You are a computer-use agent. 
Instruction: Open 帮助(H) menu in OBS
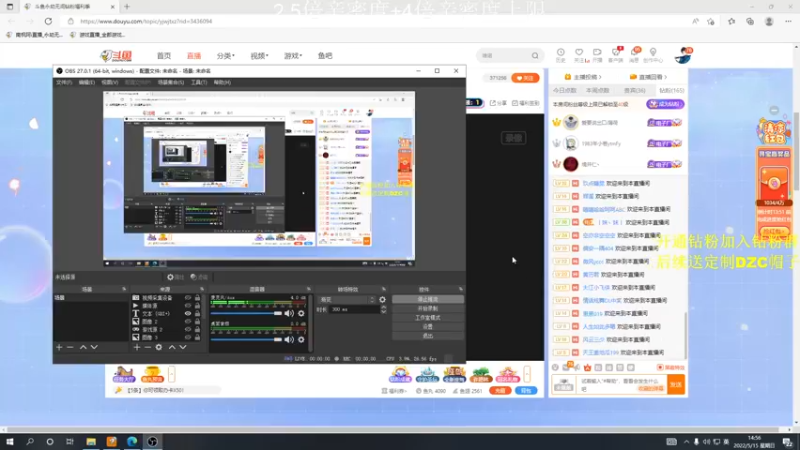click(x=222, y=82)
